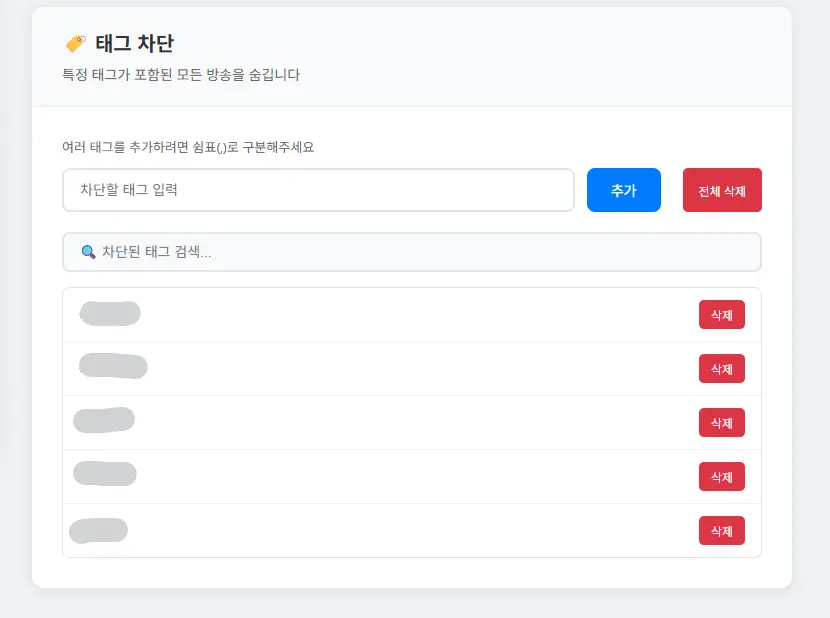
Task: Select the second blurred tag name
Action: pyautogui.click(x=113, y=366)
